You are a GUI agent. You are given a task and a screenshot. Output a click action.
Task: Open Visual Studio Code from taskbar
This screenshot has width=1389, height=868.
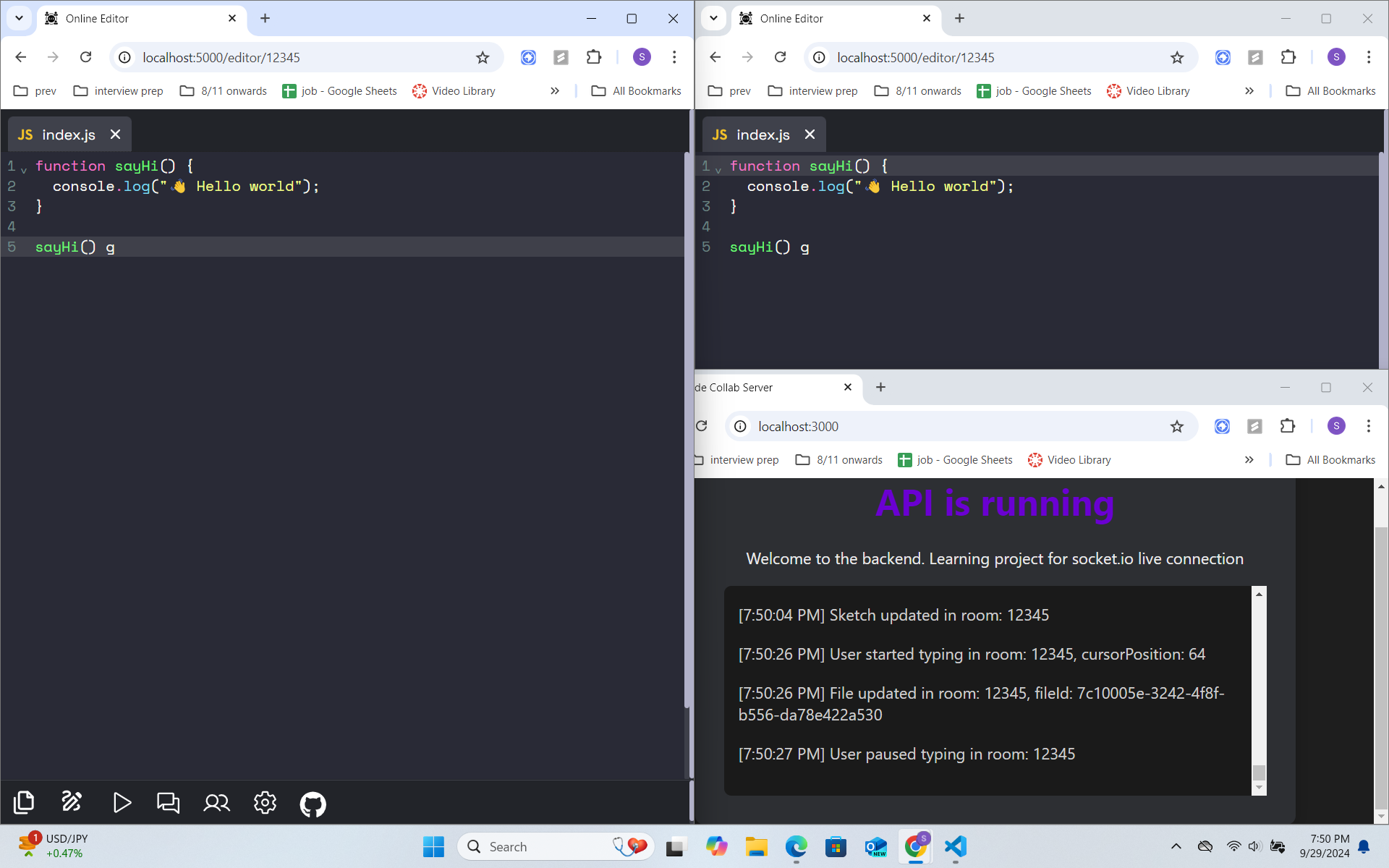click(x=956, y=846)
